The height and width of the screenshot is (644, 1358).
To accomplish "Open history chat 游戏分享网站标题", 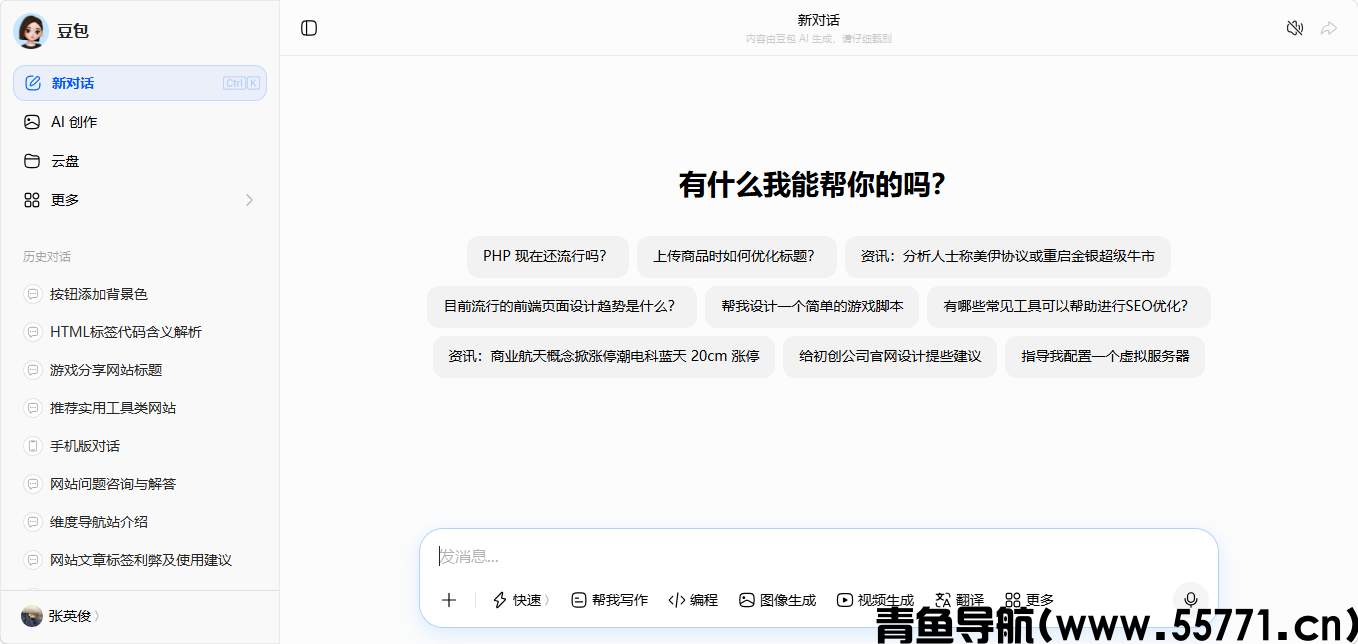I will click(140, 370).
